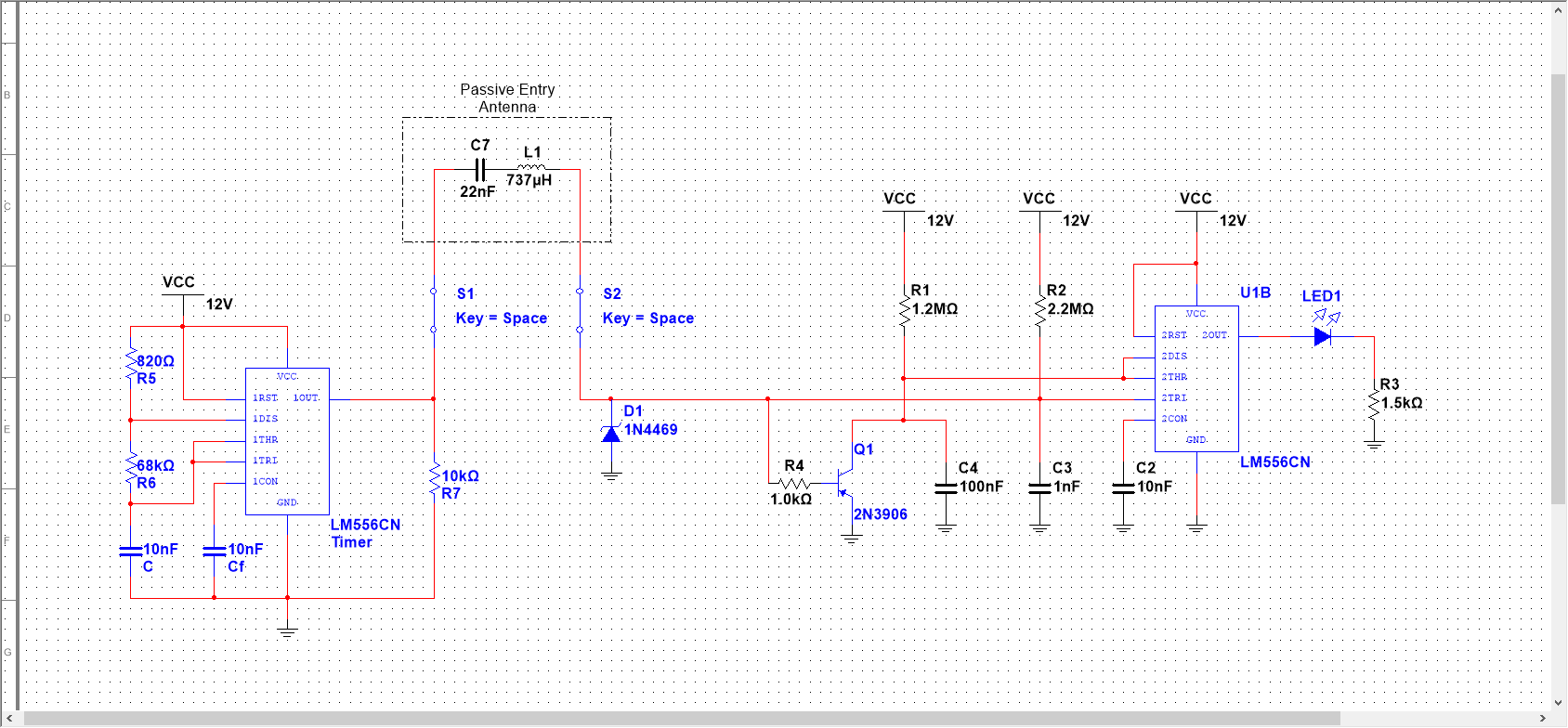The height and width of the screenshot is (728, 1568).
Task: Click the '2.2MΩ' value label
Action: pos(1070,308)
